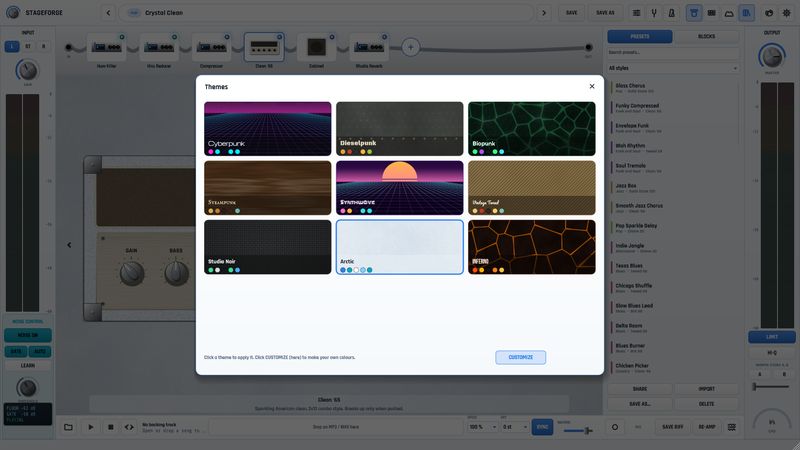Click the input gain knob

(x=28, y=70)
